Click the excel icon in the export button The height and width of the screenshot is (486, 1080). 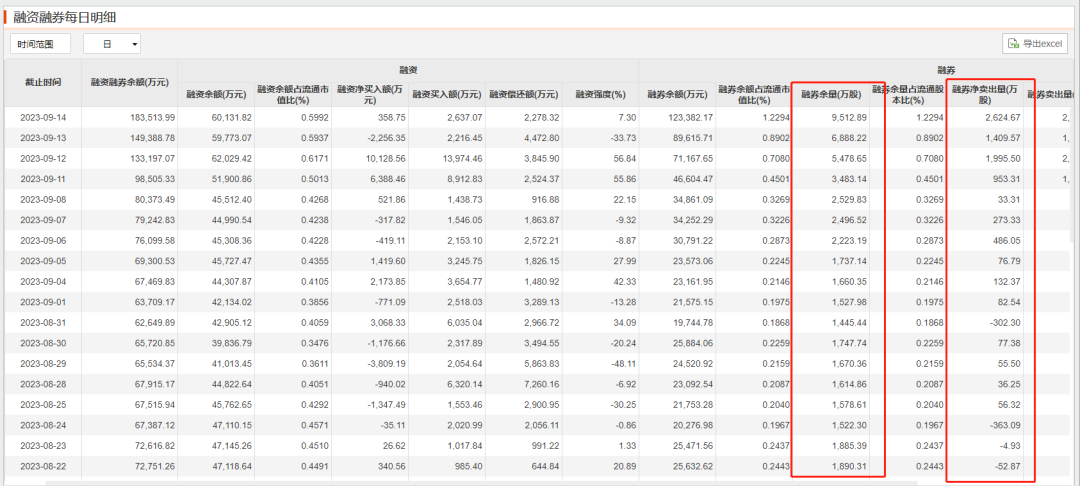[x=1013, y=43]
